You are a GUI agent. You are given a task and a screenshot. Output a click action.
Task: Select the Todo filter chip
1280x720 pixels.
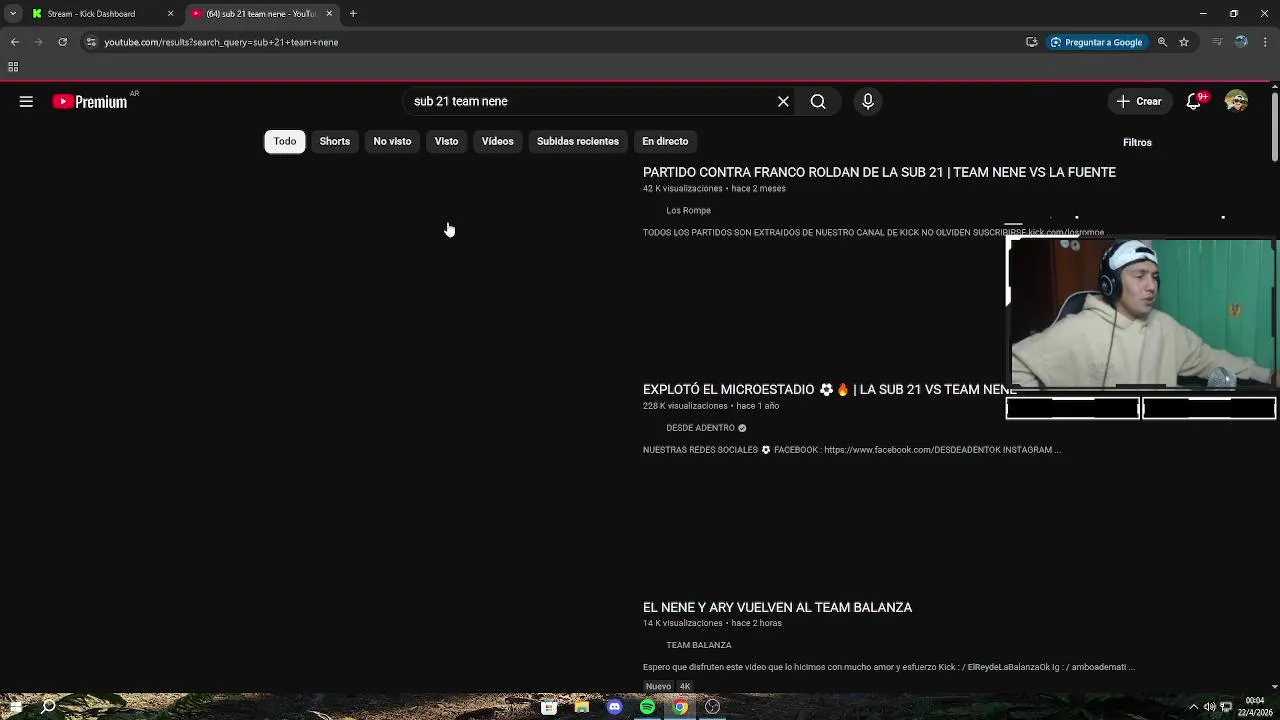[x=285, y=141]
